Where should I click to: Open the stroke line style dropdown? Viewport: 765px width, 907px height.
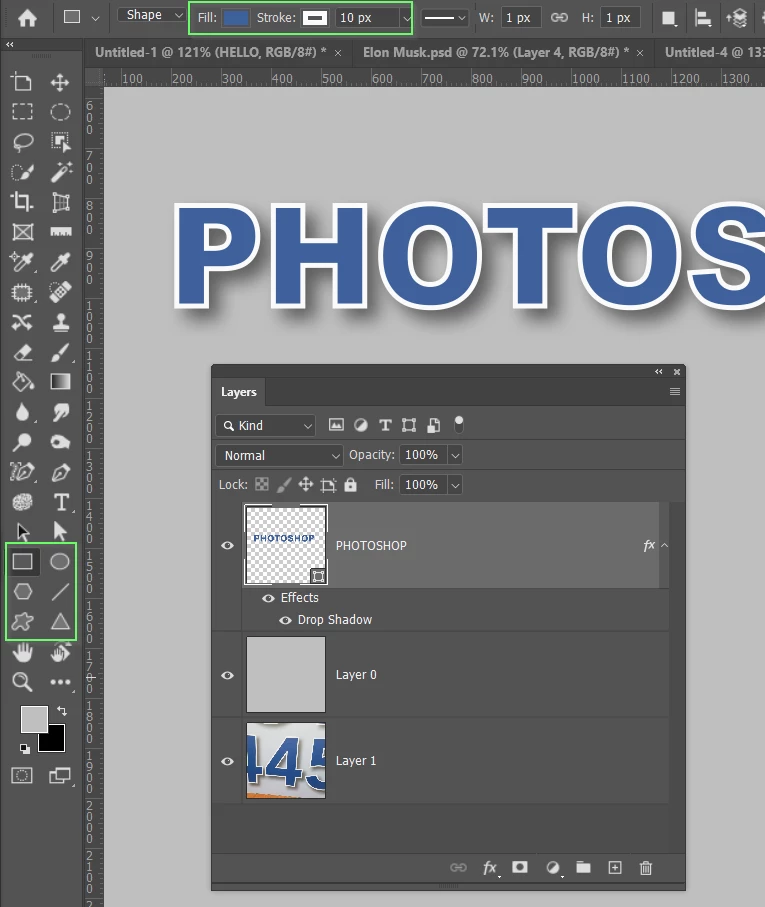pos(444,18)
